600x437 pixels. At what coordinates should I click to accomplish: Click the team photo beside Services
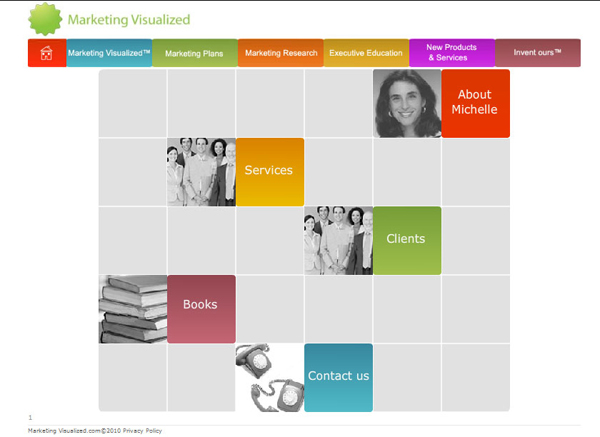tap(201, 171)
